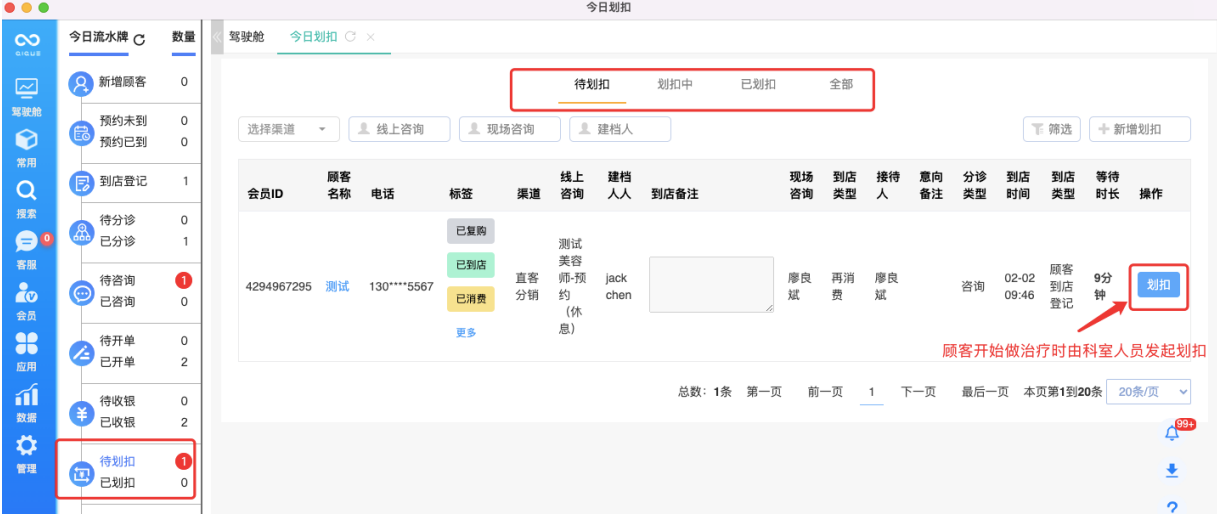This screenshot has width=1217, height=518.
Task: Select the 全部 filter tab
Action: pos(841,85)
